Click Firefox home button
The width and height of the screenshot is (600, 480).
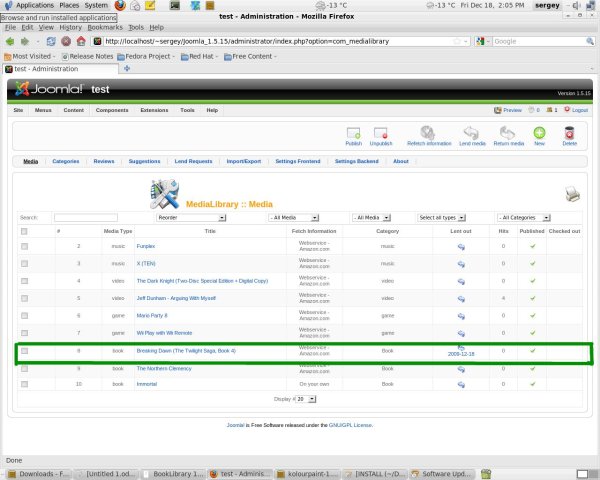[81, 41]
